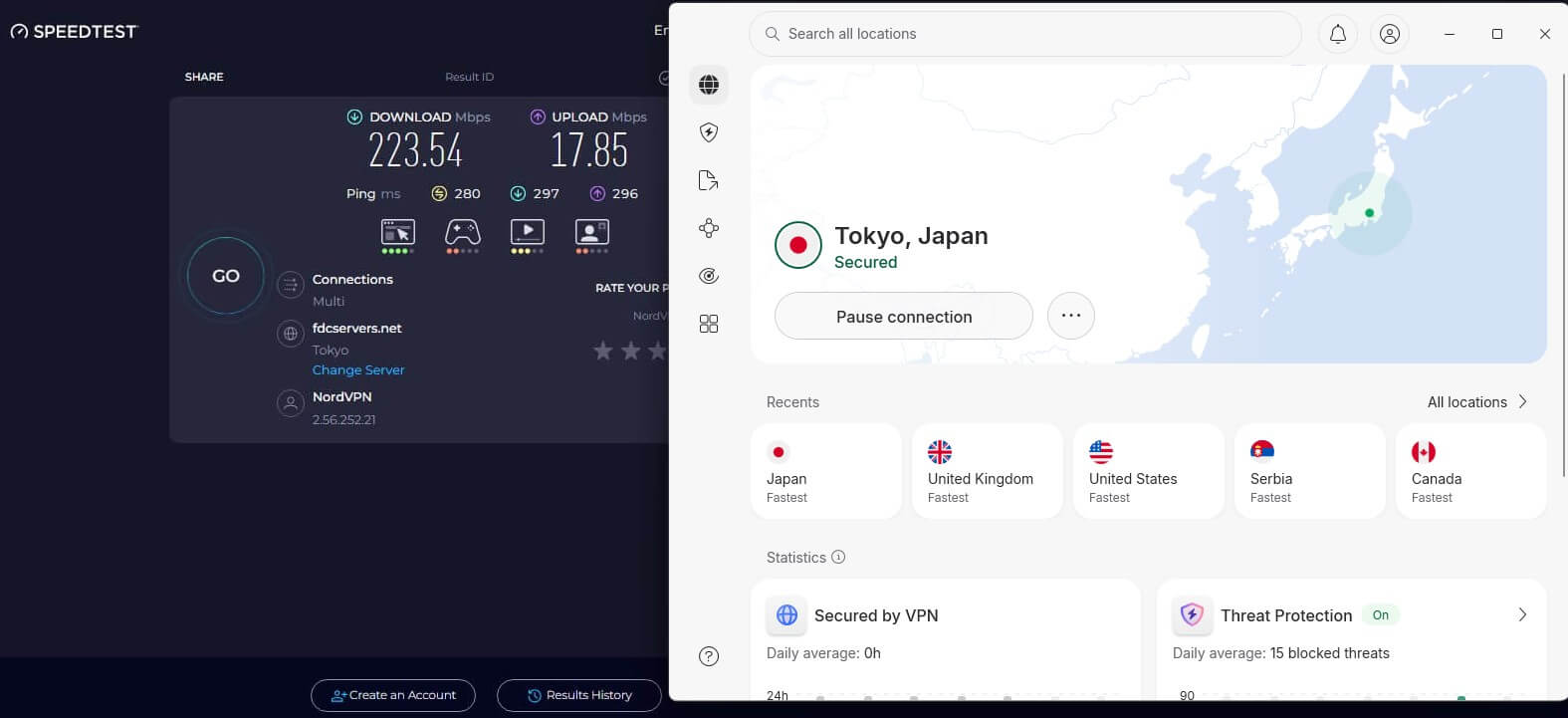The image size is (1568, 718).
Task: Click the Secured by VPN globe icon
Action: coord(786,614)
